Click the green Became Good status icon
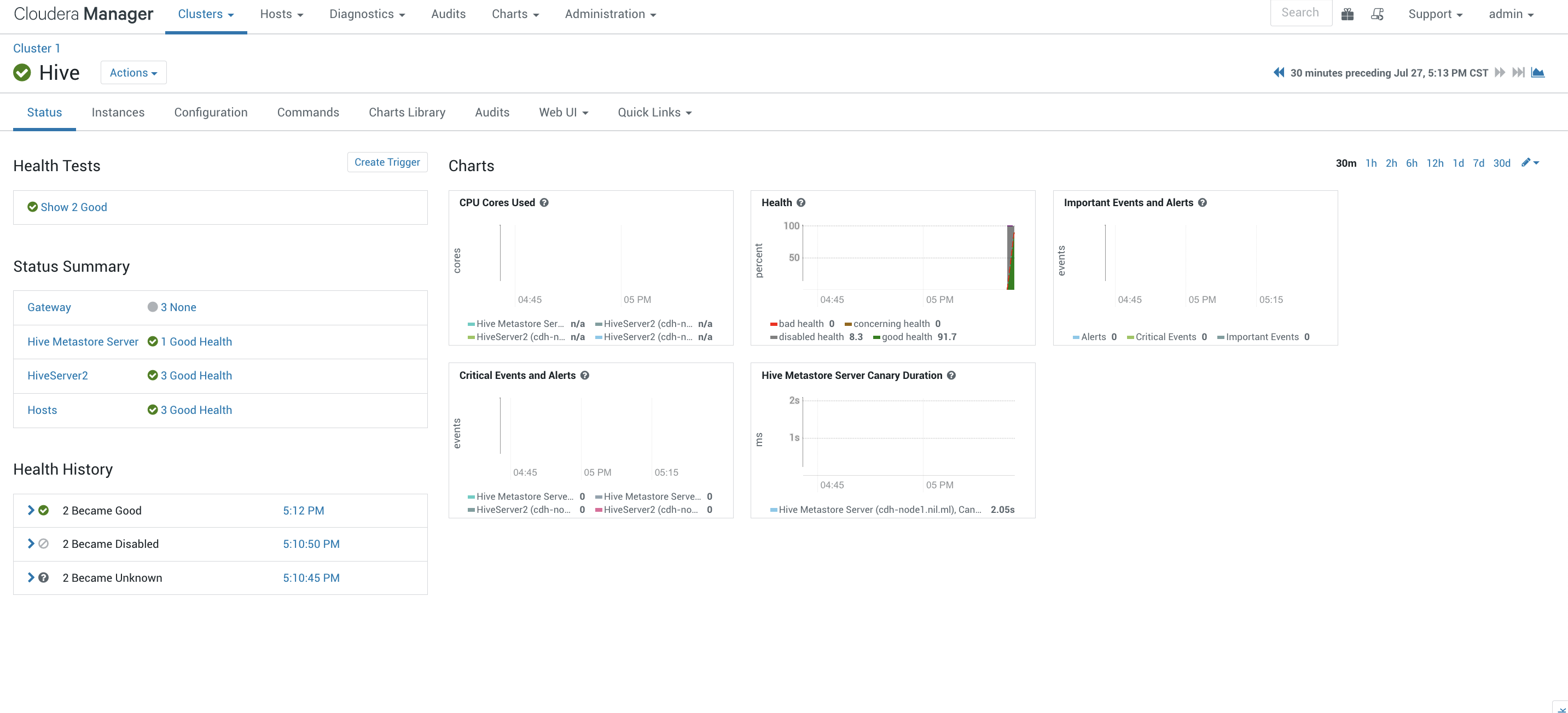Screen dimensions: 1568x713 (x=43, y=510)
